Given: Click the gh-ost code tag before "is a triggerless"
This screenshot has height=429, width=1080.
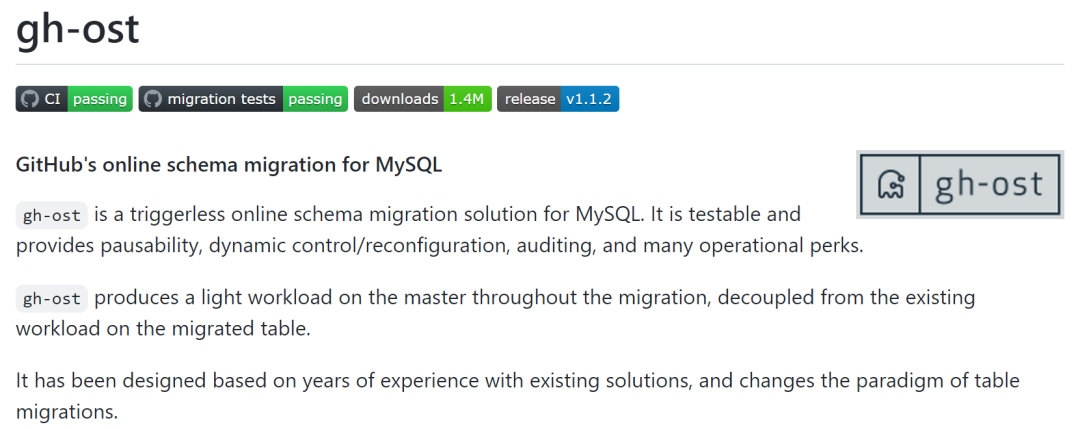Looking at the screenshot, I should (51, 215).
